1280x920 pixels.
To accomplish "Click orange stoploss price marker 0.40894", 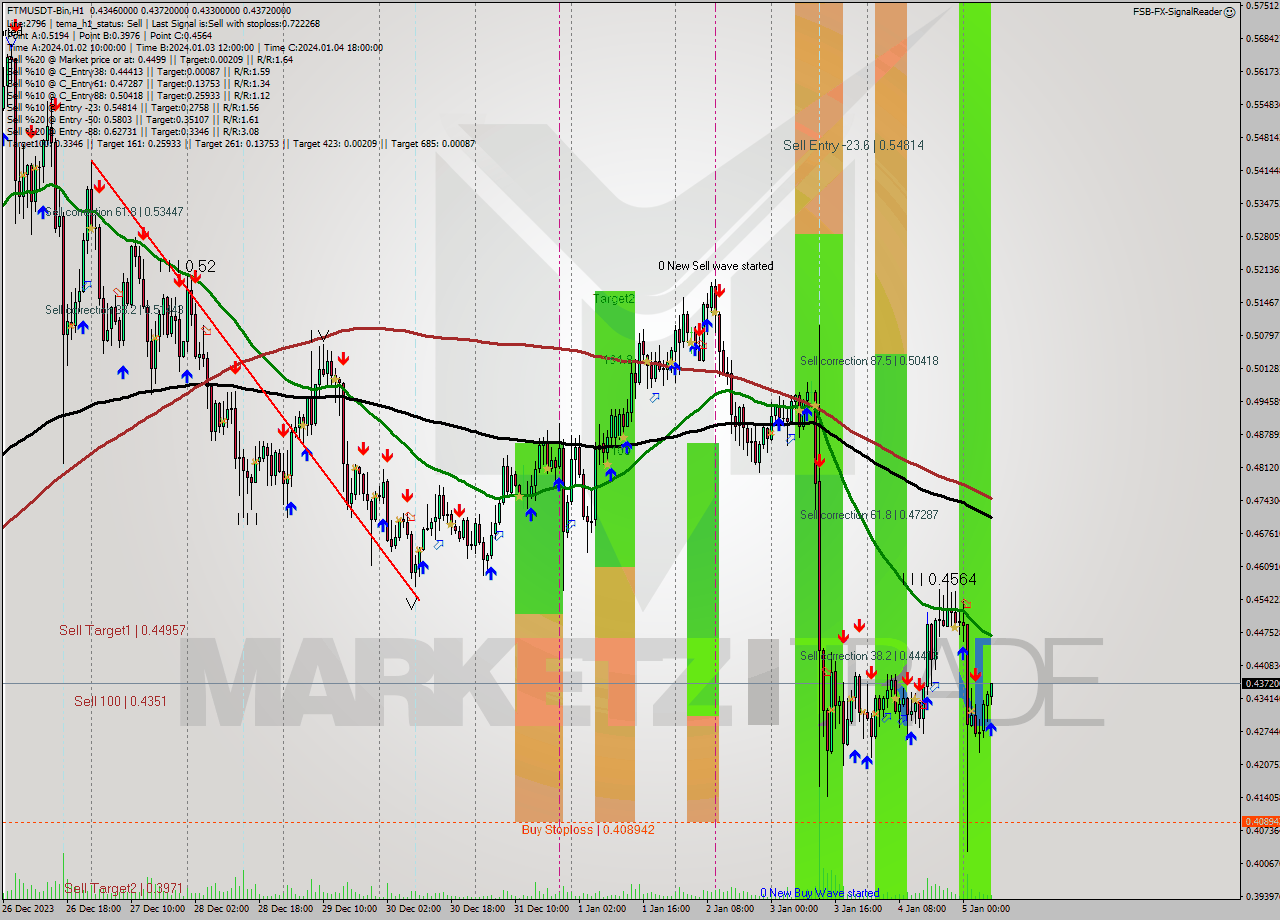I will [x=1260, y=821].
